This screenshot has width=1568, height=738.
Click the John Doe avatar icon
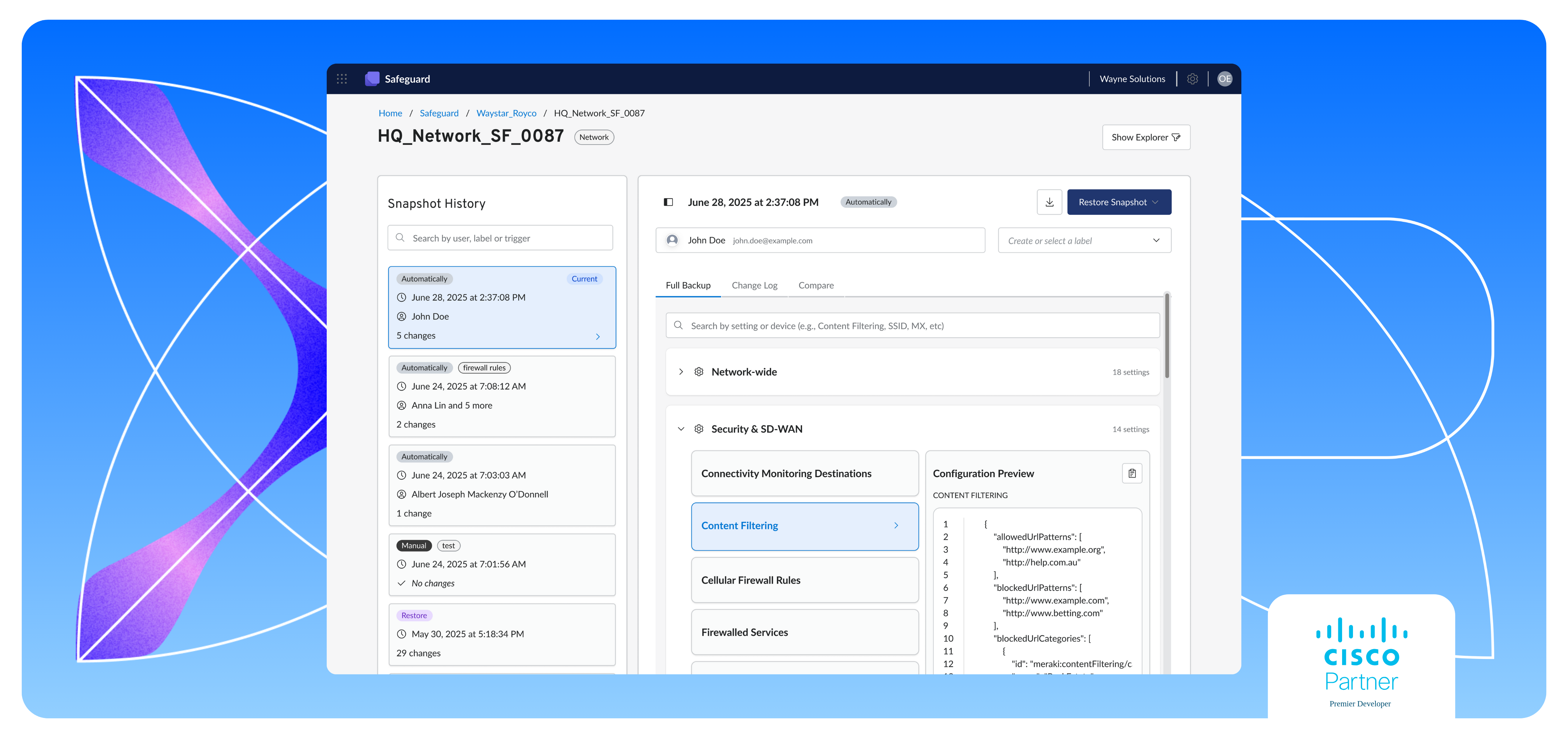[x=672, y=240]
